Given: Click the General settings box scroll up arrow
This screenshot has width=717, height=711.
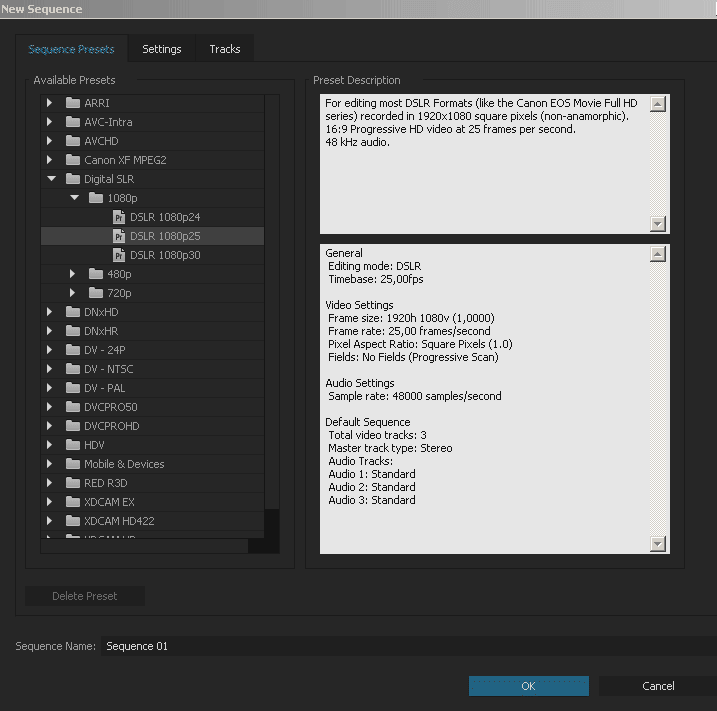Looking at the screenshot, I should tap(658, 254).
